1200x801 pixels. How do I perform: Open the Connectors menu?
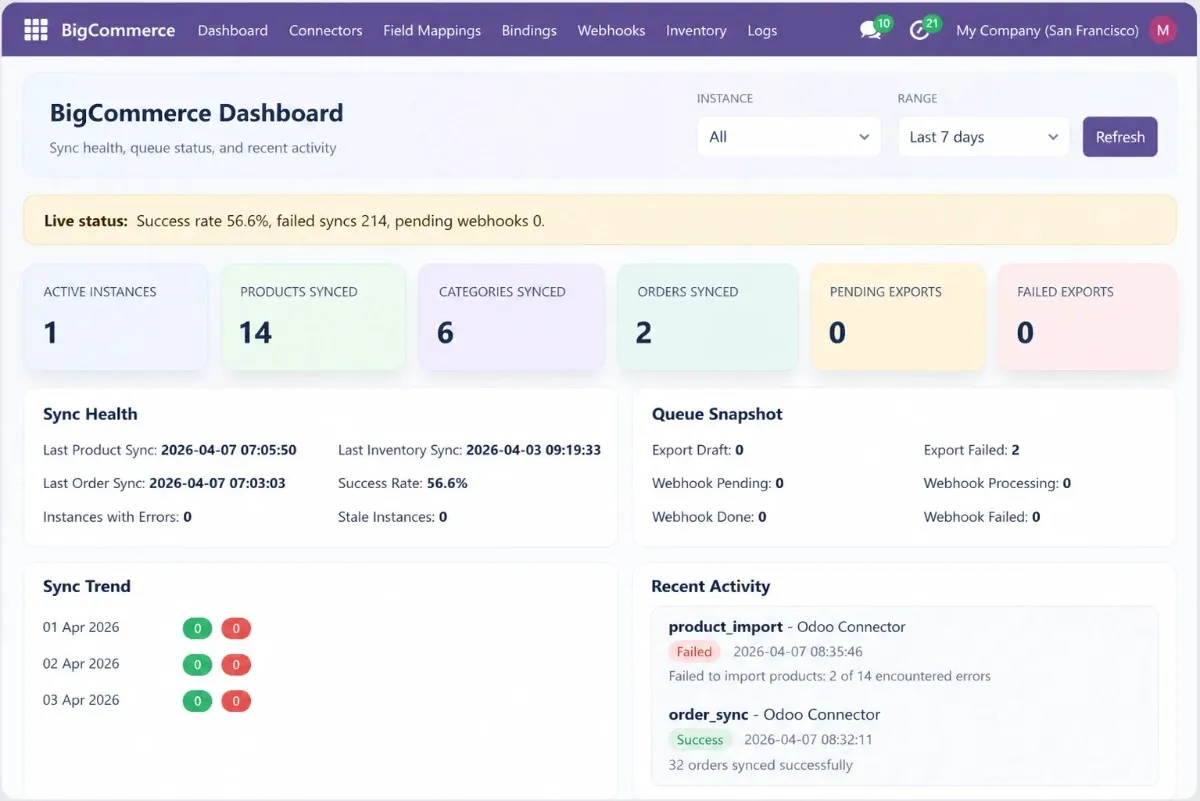(326, 30)
